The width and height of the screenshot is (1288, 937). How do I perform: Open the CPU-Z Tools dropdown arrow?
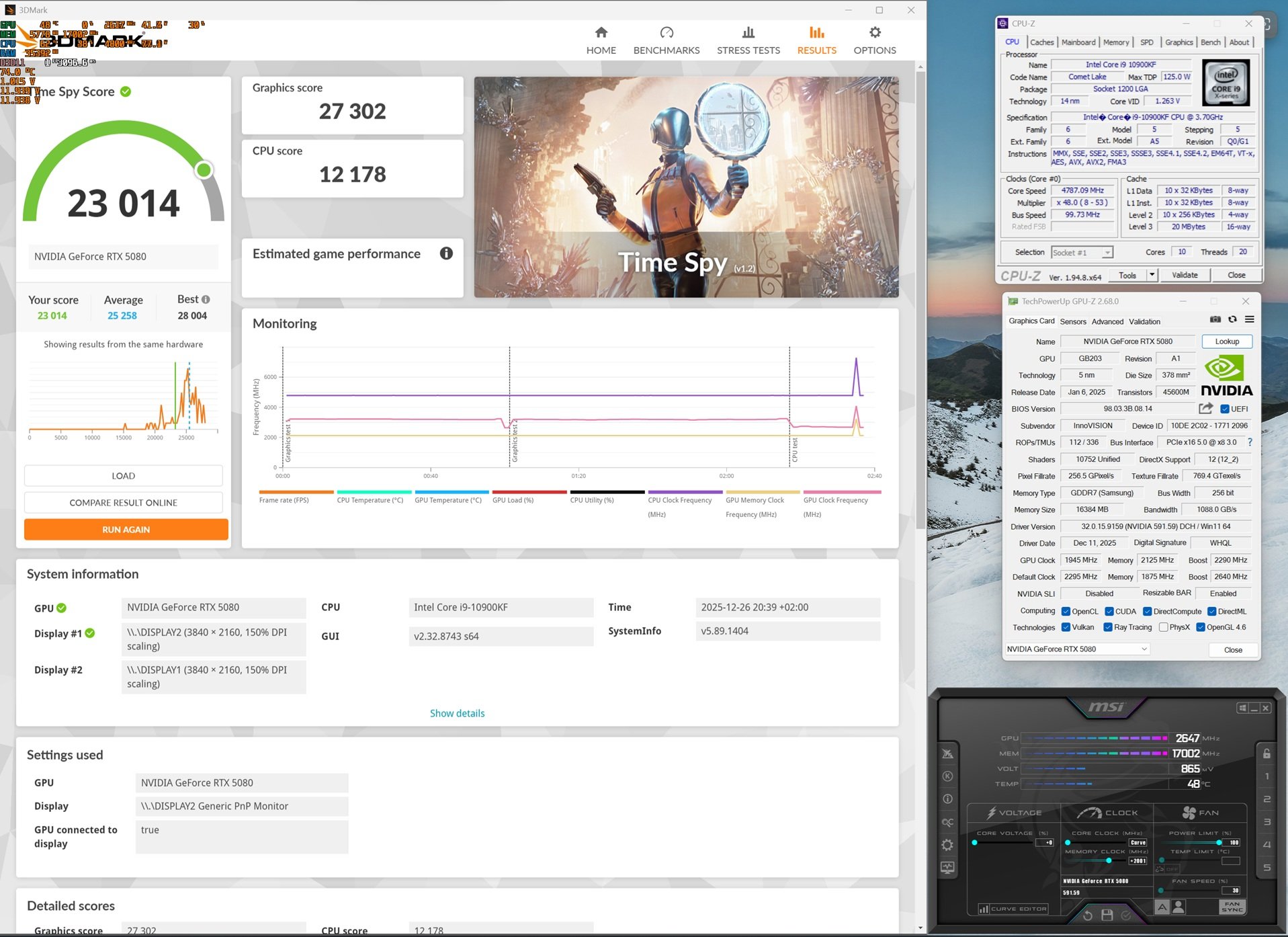(x=1152, y=275)
